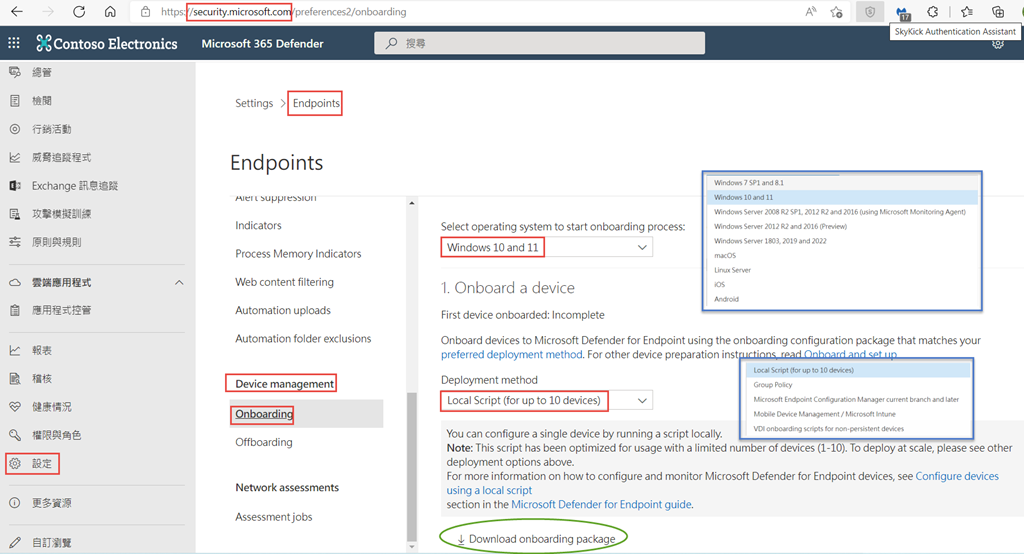Viewport: 1024px width, 554px height.
Task: Click Download onboarding package
Action: 536,539
